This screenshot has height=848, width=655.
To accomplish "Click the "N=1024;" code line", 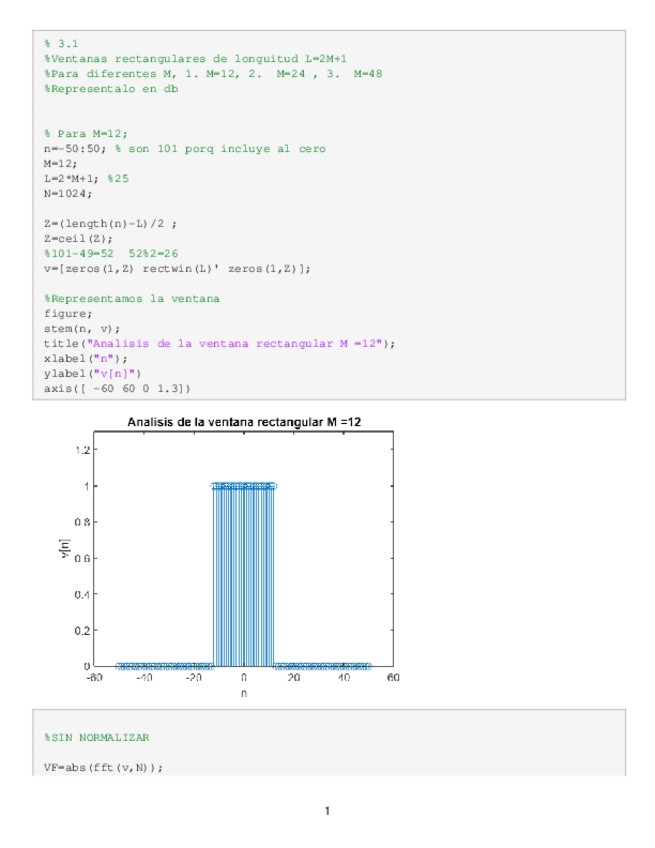I will click(x=68, y=193).
